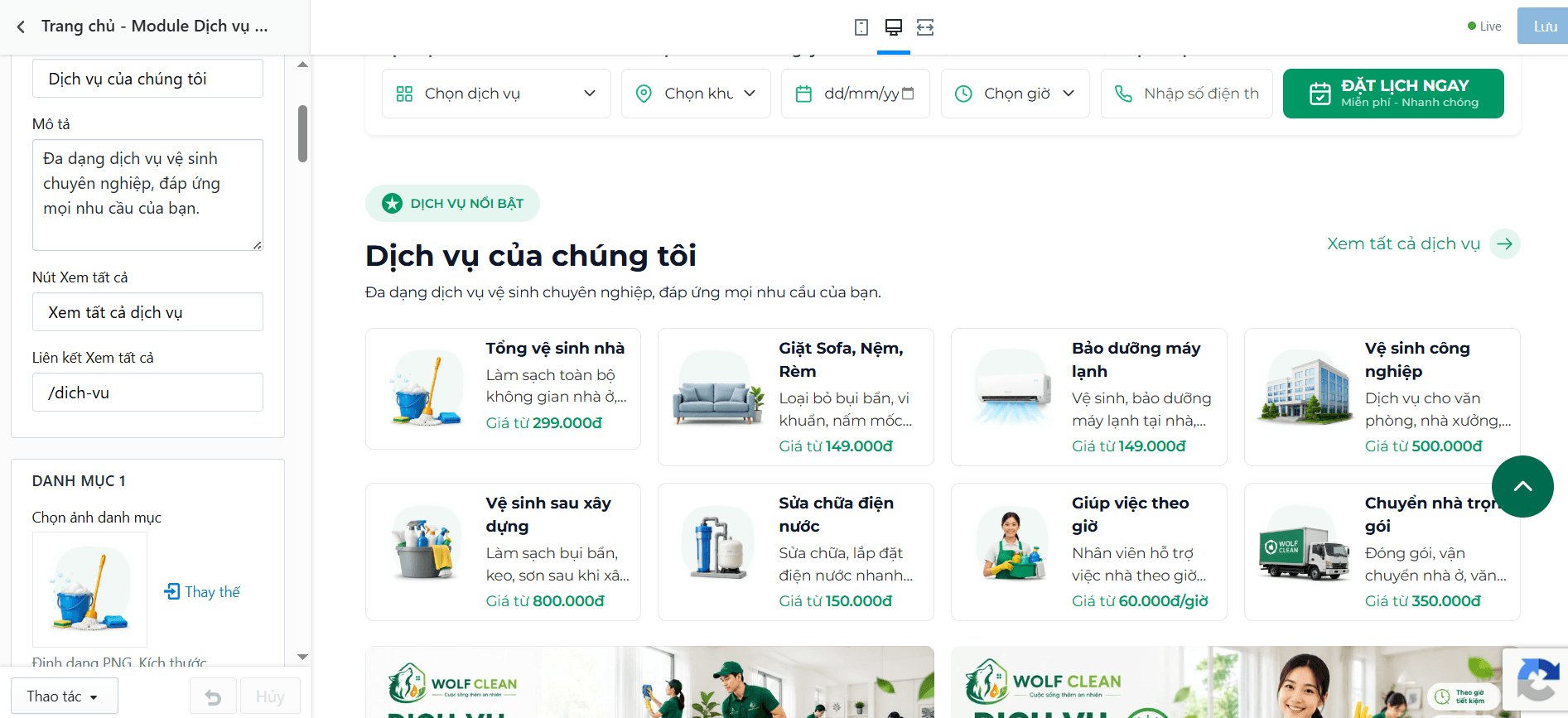Click the 'Trang chủ - Module Dịch vụ' title

pyautogui.click(x=154, y=27)
